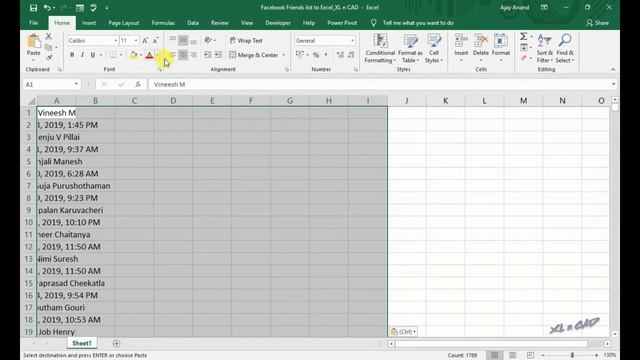
Task: Toggle Wrap Text
Action: 246,40
